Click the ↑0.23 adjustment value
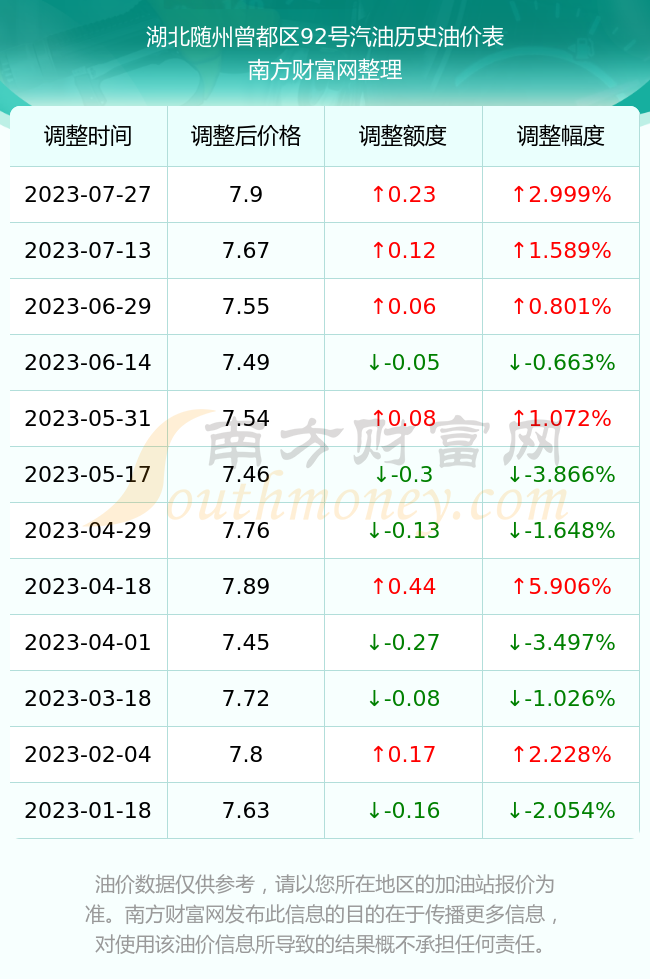The height and width of the screenshot is (980, 650). tap(403, 194)
